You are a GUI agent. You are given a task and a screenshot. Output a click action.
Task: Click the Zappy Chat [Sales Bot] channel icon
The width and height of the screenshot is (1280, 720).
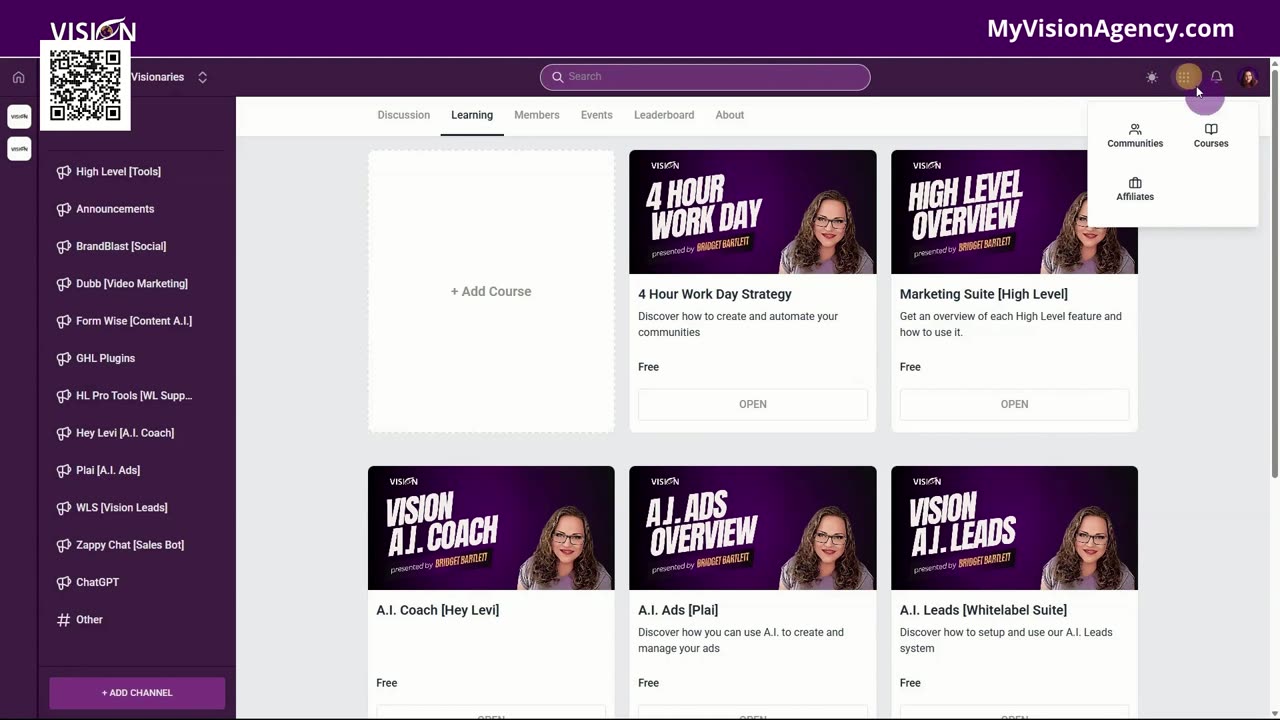(64, 545)
